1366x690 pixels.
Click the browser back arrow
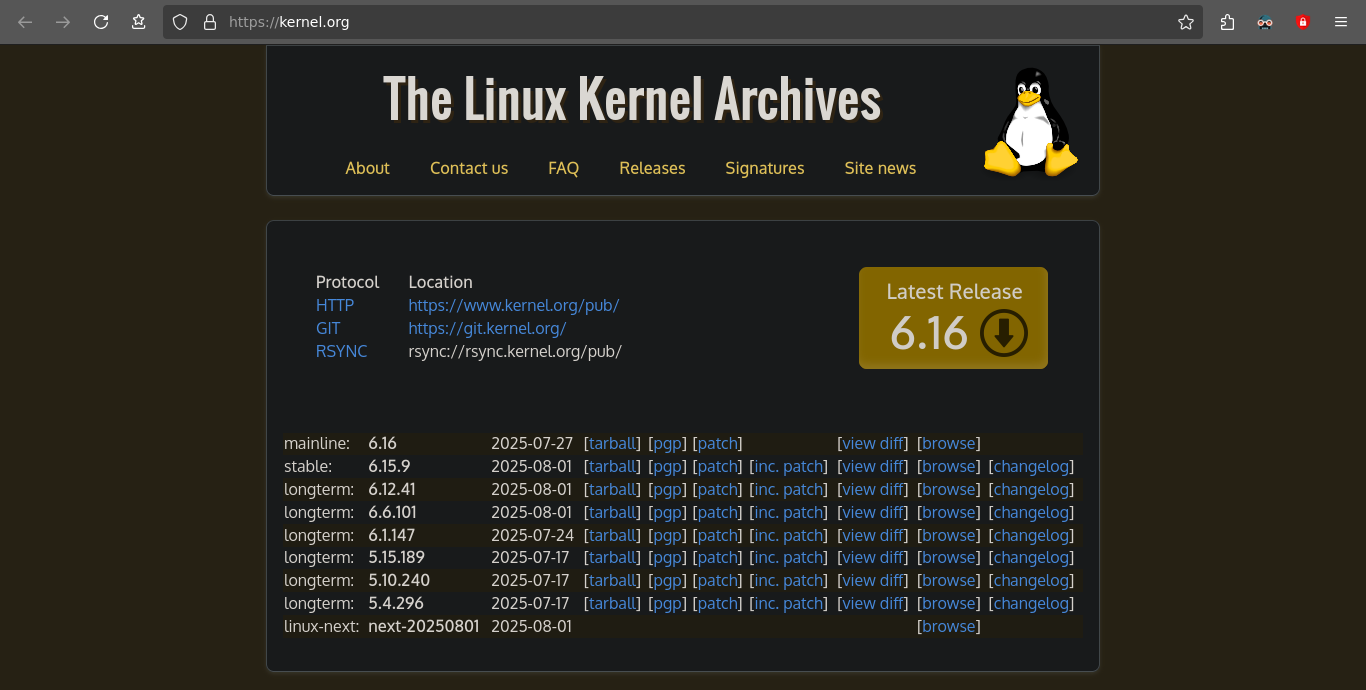(25, 22)
